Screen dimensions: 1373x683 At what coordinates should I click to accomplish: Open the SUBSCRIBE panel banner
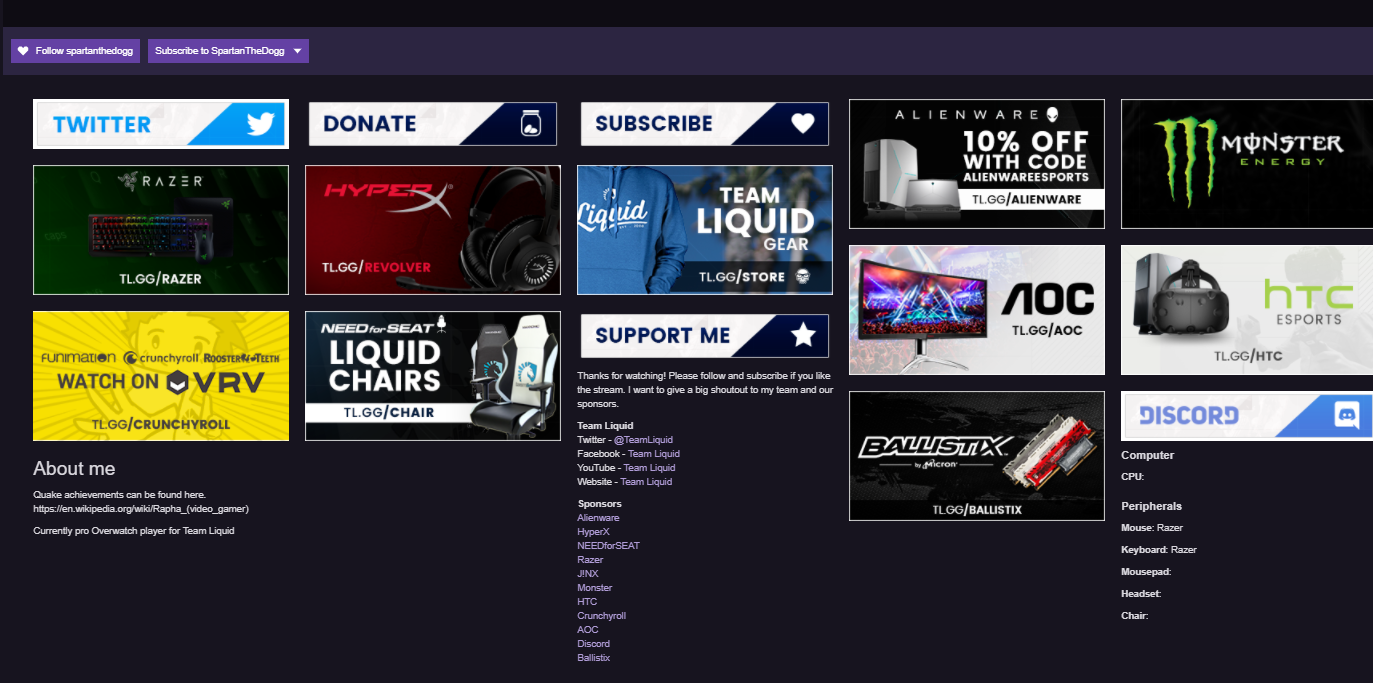(x=705, y=124)
